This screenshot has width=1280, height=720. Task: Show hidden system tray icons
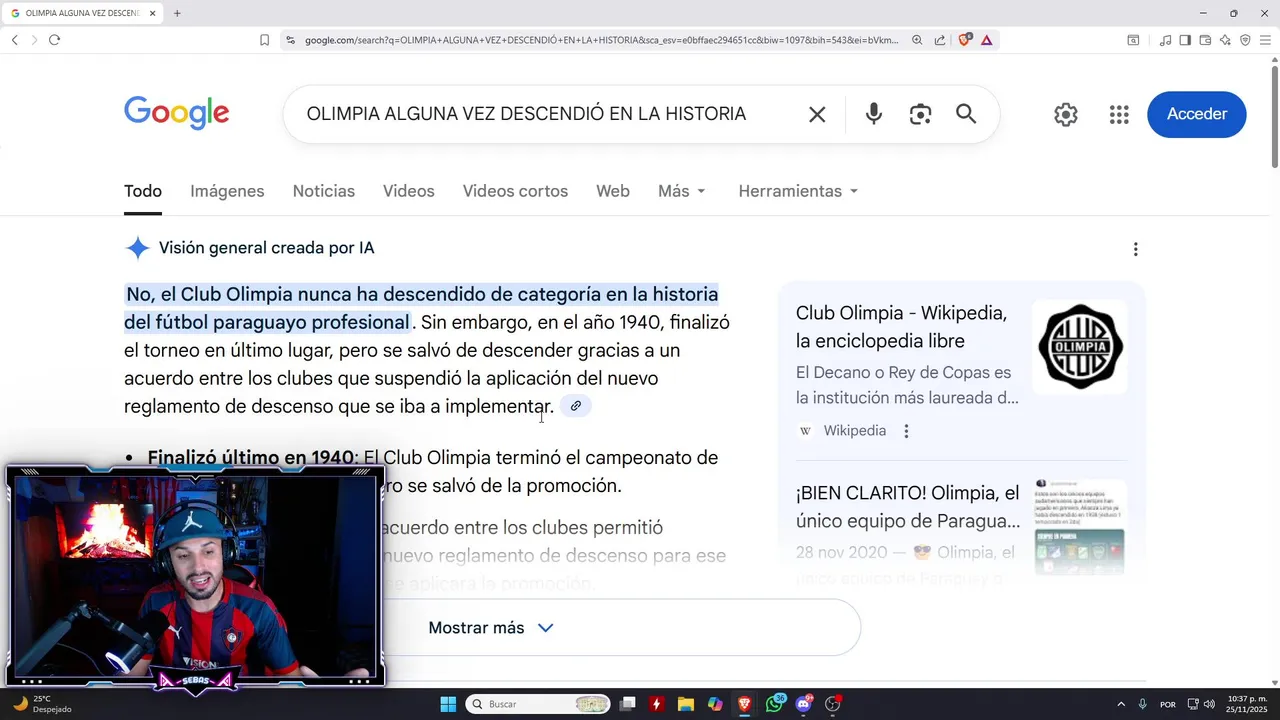(1120, 704)
